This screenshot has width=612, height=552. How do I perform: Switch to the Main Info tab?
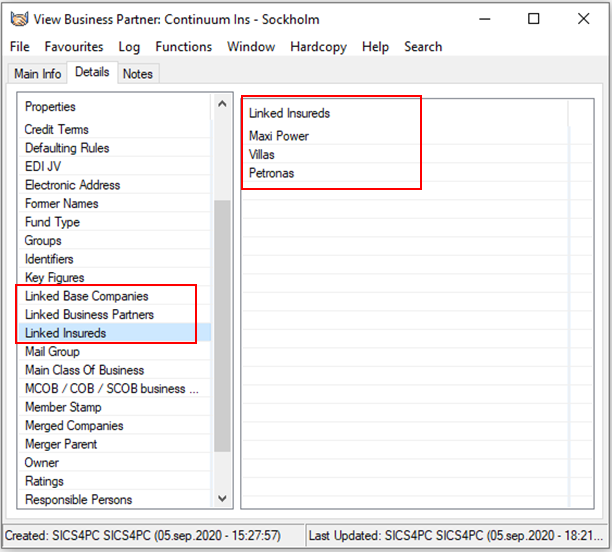37,74
